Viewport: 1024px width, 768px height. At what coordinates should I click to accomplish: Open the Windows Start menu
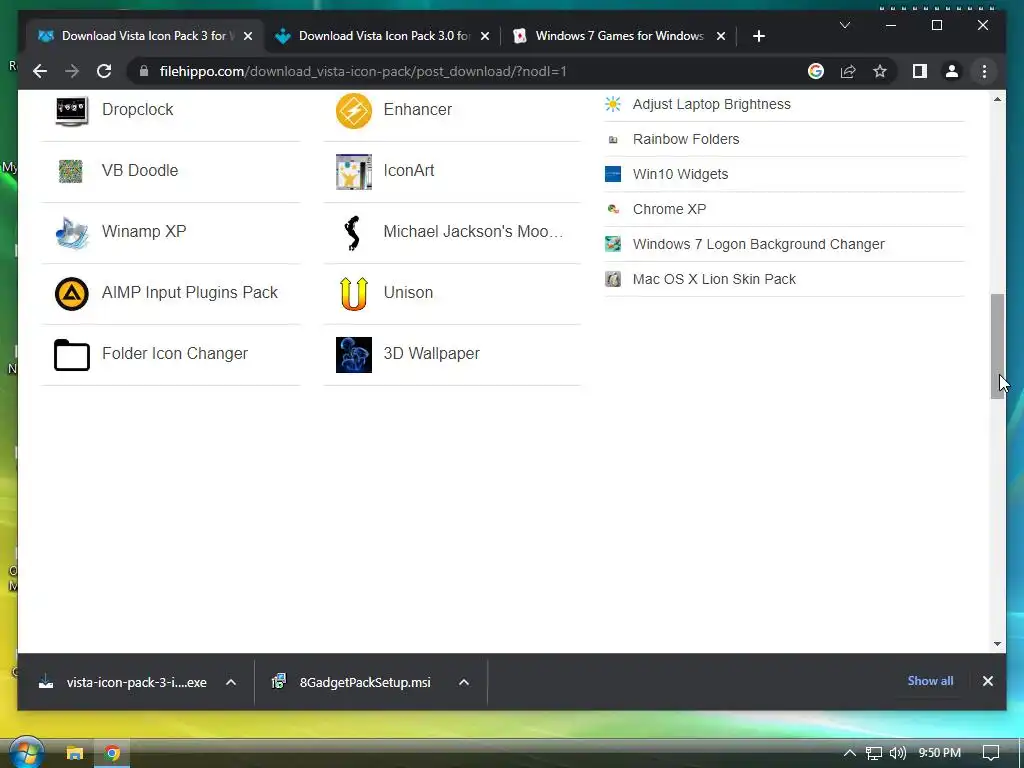(26, 752)
